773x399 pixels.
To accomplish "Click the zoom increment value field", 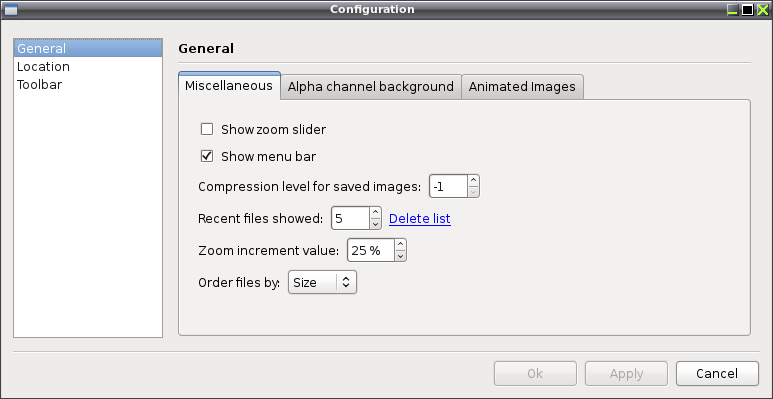I will click(371, 251).
